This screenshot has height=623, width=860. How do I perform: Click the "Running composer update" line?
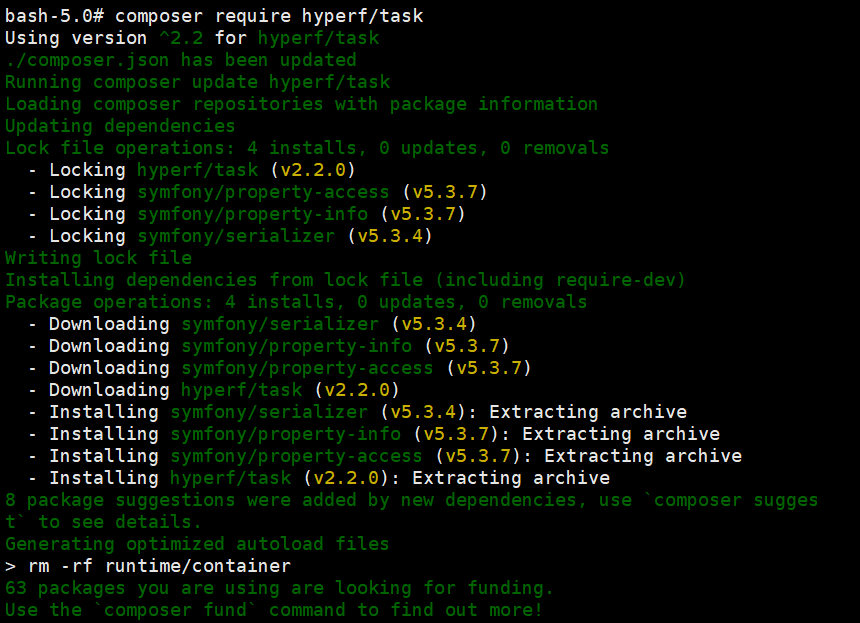tap(197, 82)
